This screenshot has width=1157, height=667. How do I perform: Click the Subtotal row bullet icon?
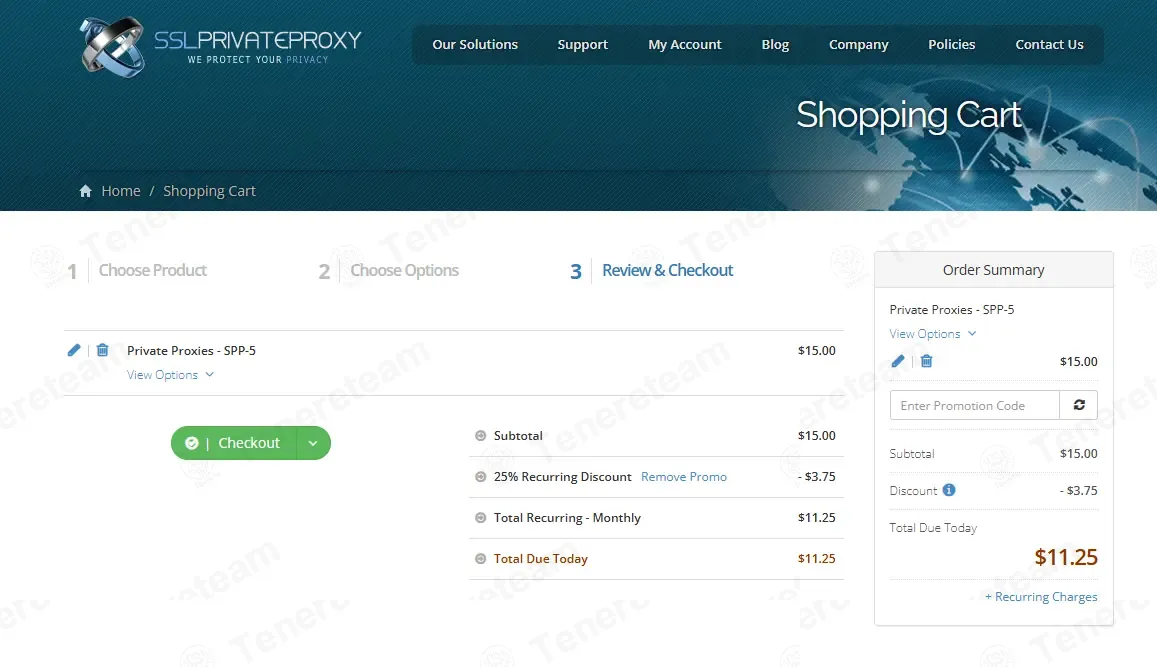(x=480, y=436)
